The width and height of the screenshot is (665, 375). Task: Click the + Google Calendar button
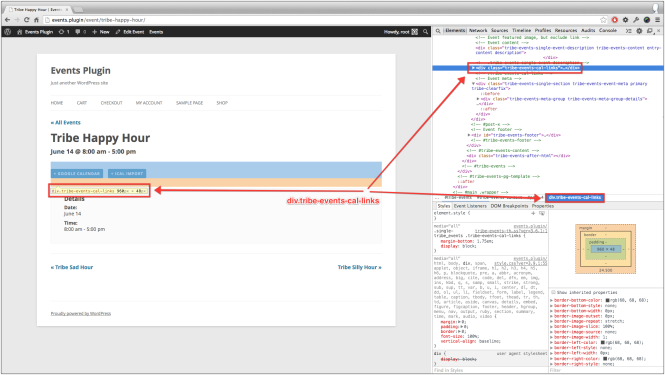click(77, 174)
